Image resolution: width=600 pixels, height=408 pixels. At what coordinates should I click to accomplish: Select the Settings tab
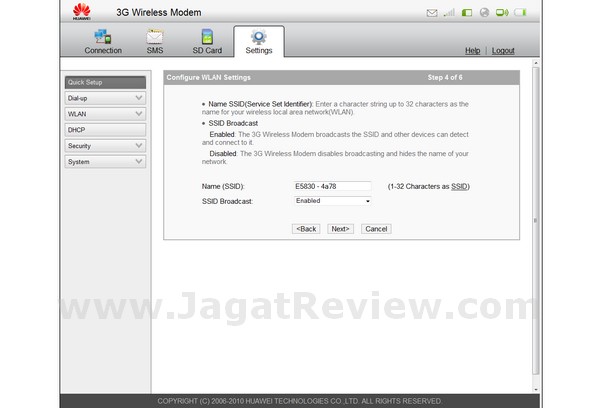[258, 42]
